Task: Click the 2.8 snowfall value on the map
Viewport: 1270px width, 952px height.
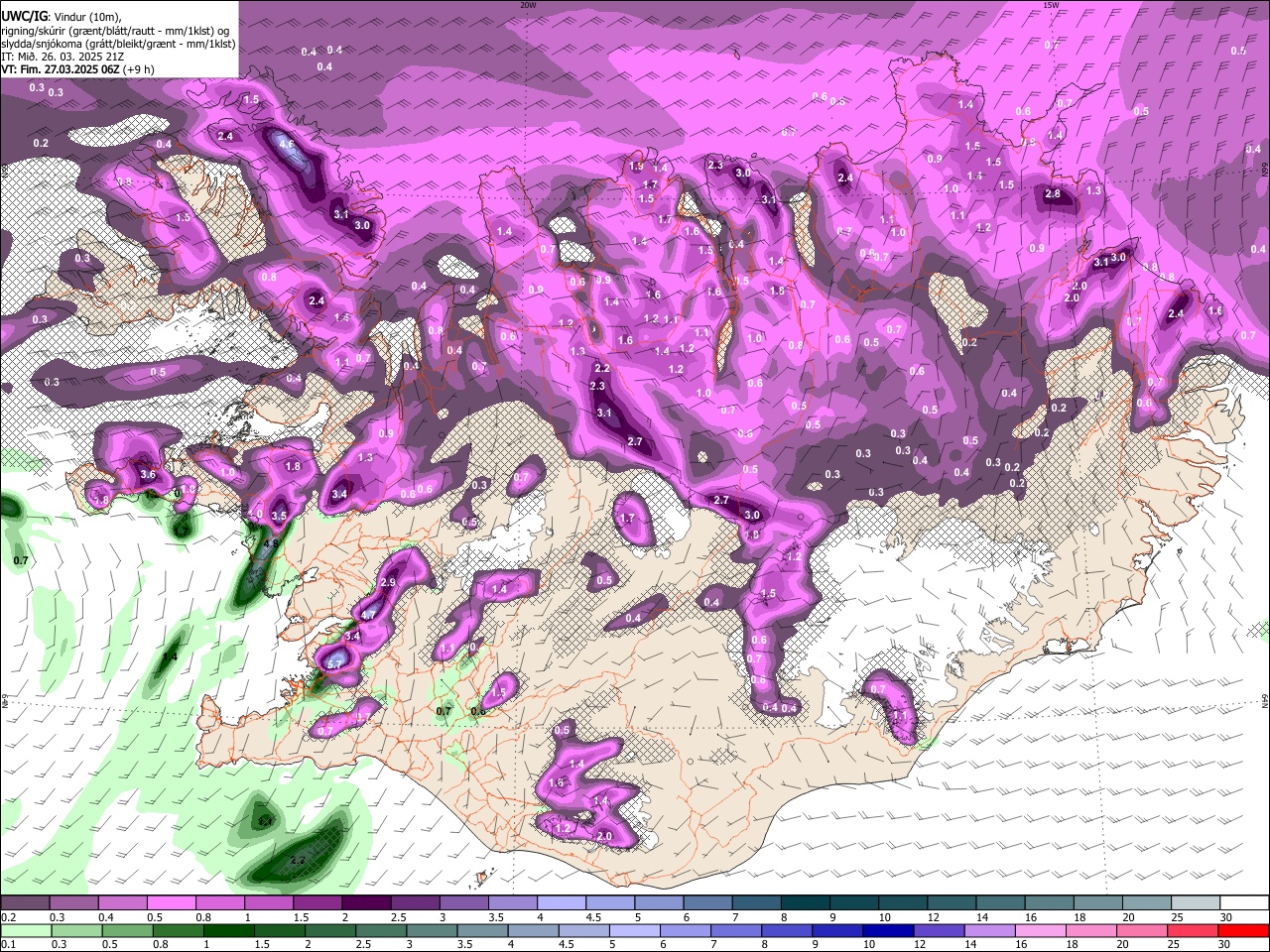Action: pyautogui.click(x=1053, y=194)
